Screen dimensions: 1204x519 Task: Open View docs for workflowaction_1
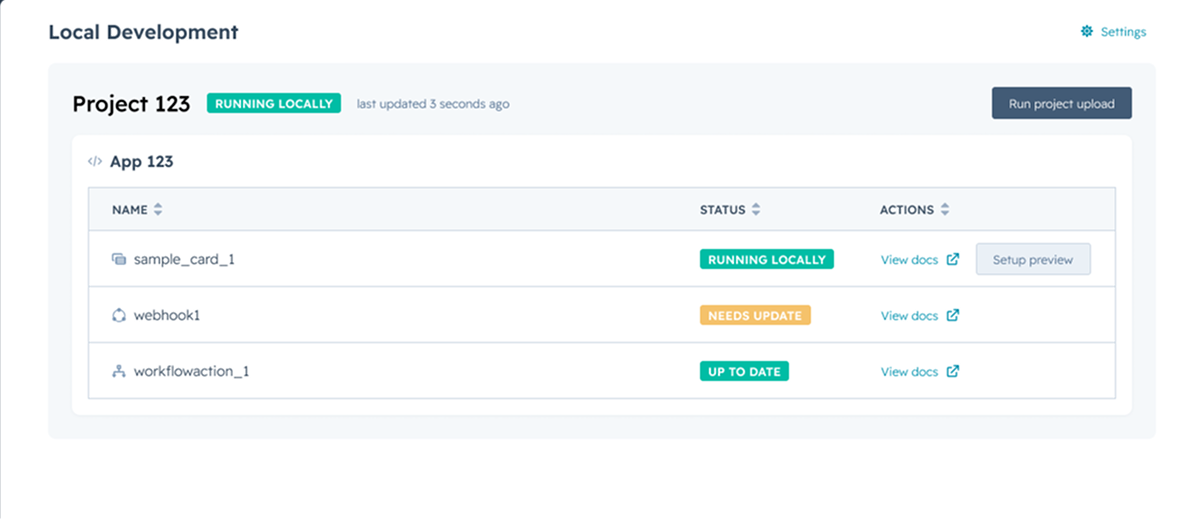(909, 371)
